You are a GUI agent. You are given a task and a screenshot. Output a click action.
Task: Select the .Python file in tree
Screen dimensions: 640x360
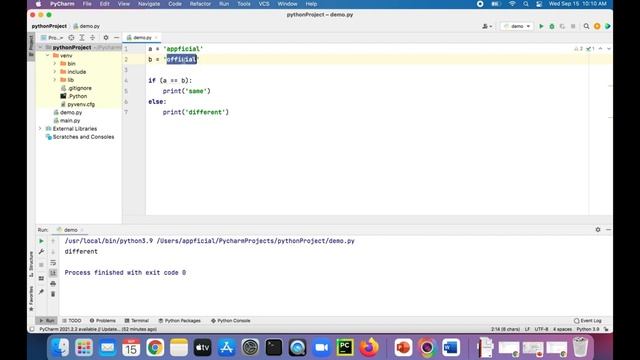[74, 96]
